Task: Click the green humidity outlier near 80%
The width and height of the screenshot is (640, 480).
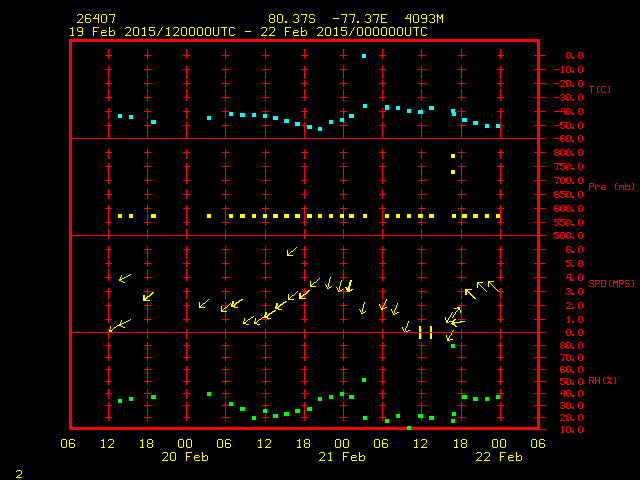Action: pyautogui.click(x=453, y=346)
